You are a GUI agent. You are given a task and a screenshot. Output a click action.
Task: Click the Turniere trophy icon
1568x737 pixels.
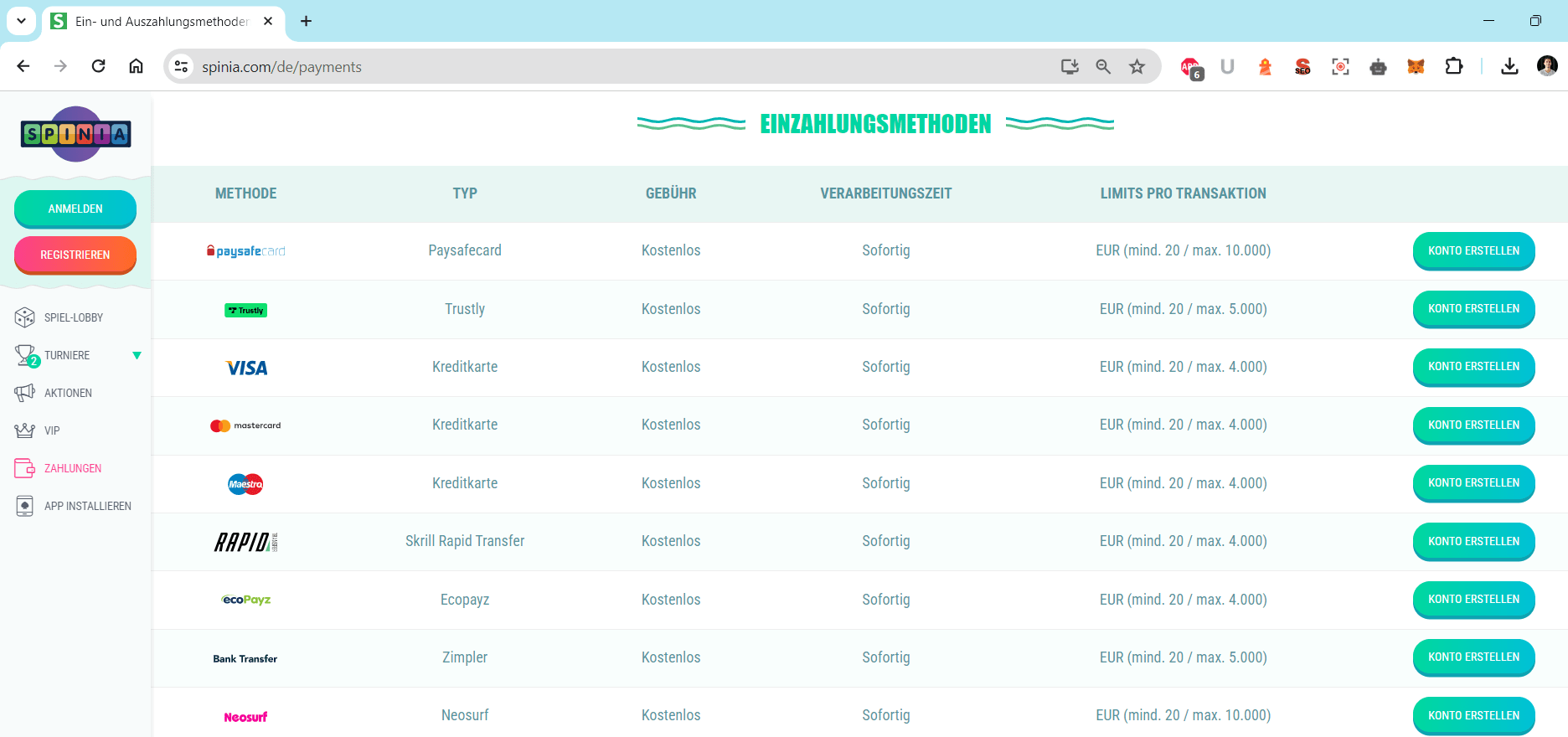(x=26, y=355)
